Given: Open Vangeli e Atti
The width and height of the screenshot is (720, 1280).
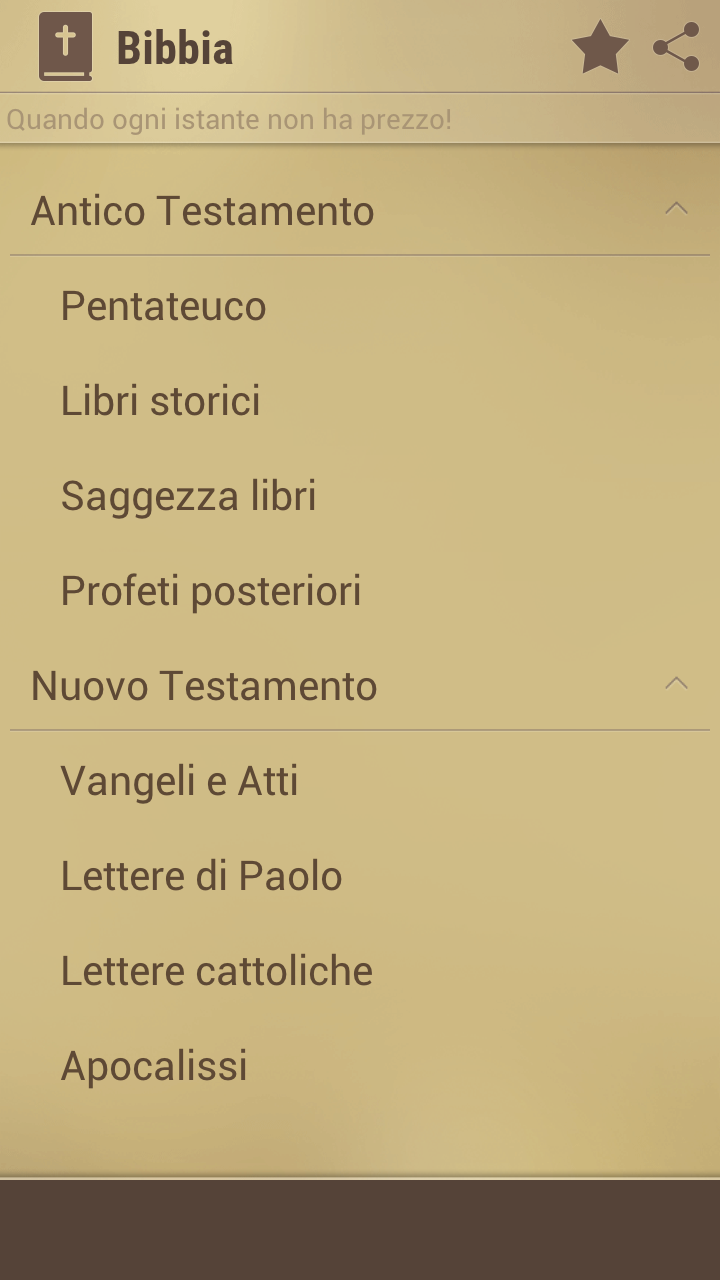Looking at the screenshot, I should pyautogui.click(x=360, y=781).
